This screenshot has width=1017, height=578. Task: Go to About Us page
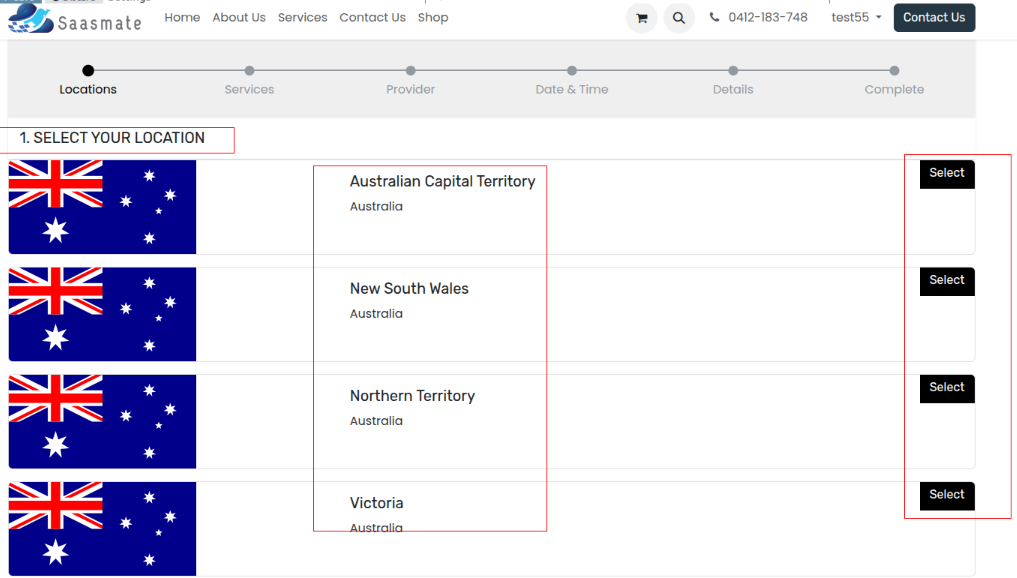pyautogui.click(x=239, y=18)
